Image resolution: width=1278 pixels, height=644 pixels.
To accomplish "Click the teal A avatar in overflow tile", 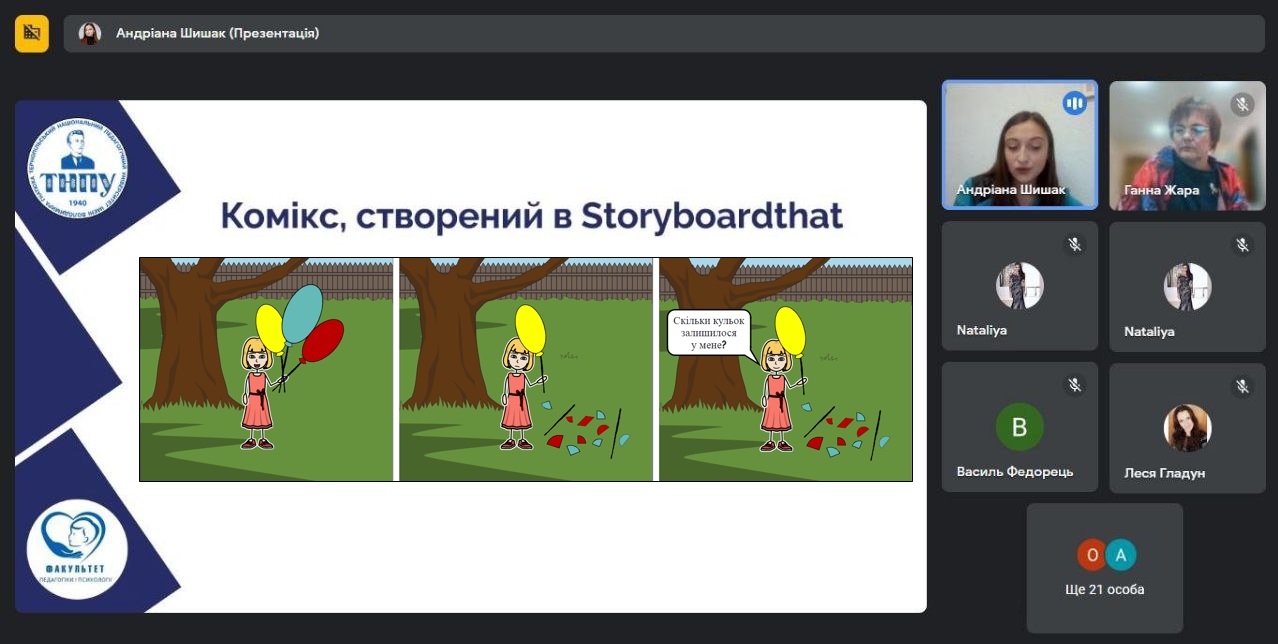I will pos(1121,554).
